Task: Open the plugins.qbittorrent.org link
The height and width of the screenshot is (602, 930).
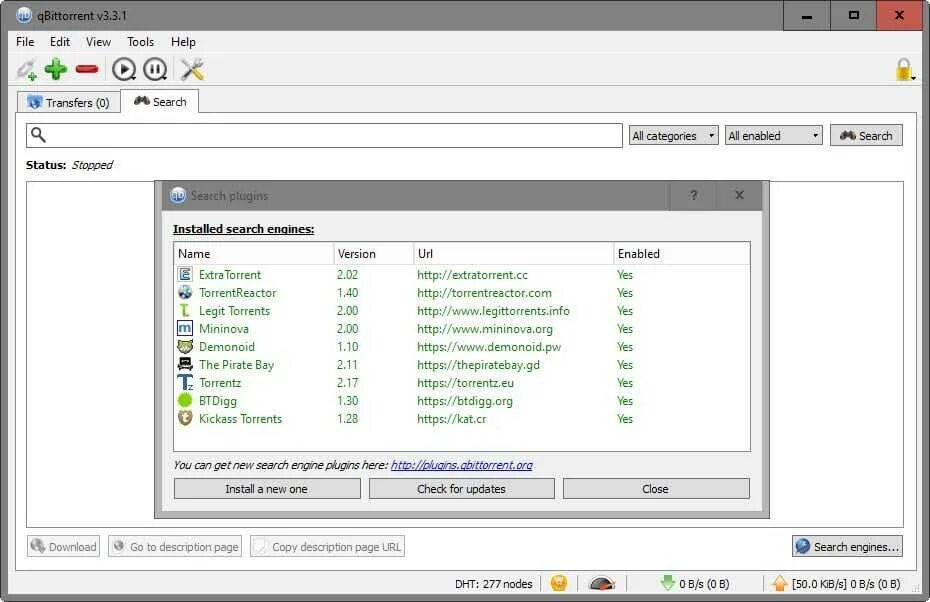Action: (461, 465)
